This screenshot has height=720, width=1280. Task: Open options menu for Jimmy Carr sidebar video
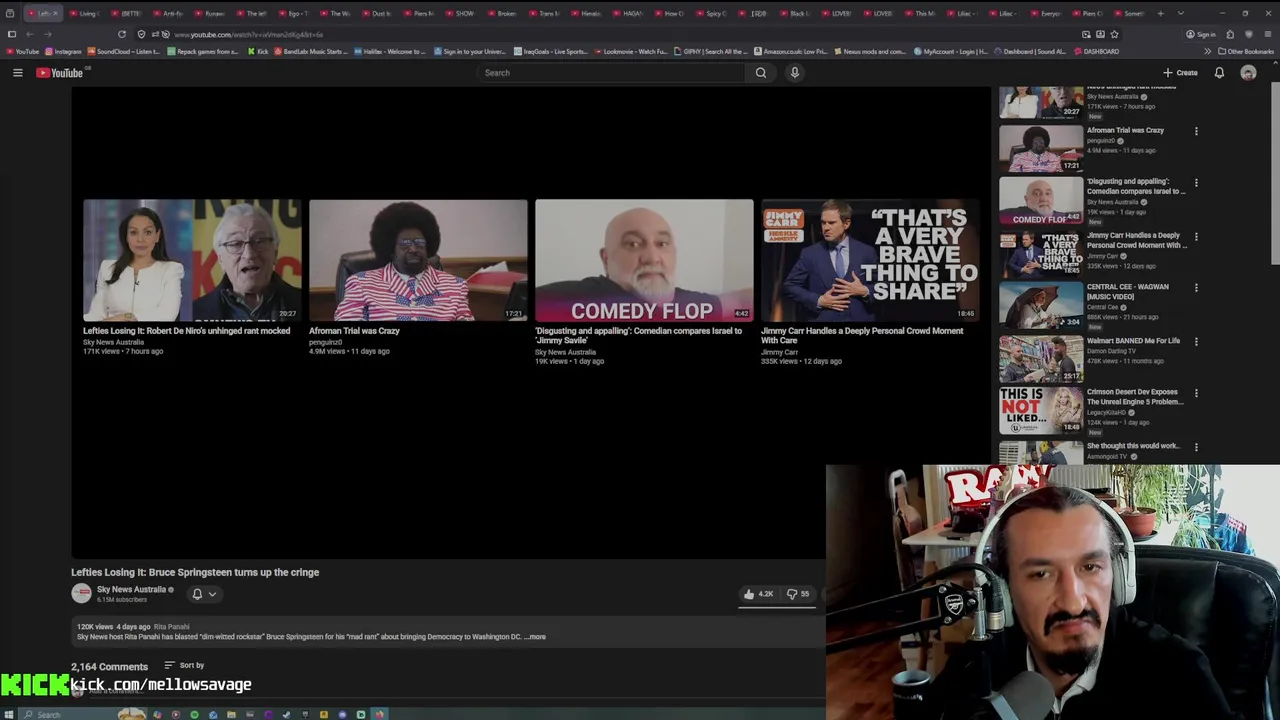tap(1196, 237)
